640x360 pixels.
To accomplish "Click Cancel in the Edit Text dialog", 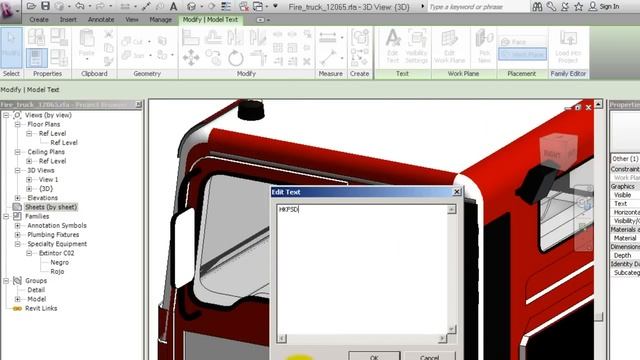I will tap(429, 356).
